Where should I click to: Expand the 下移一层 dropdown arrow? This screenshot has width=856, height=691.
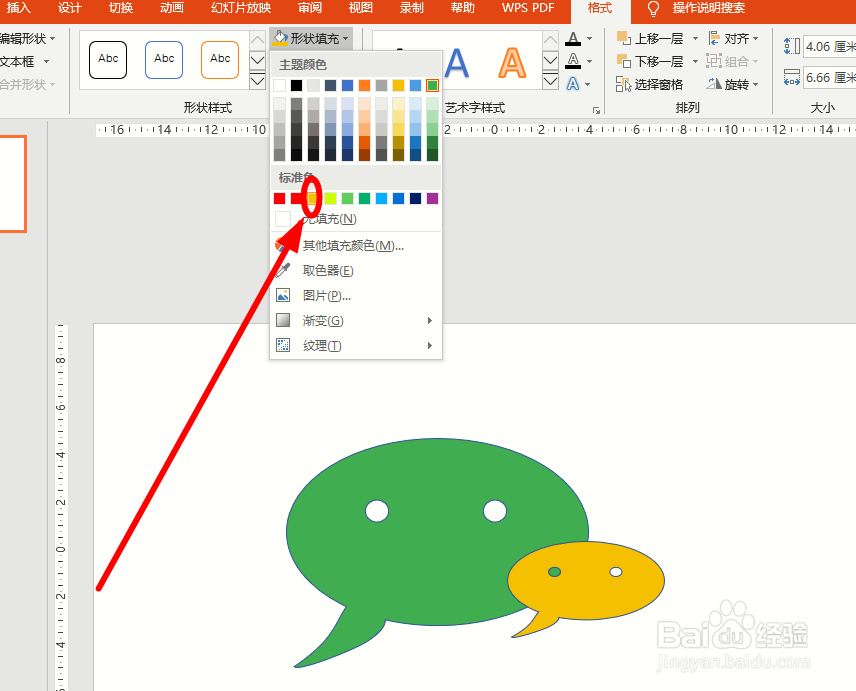[x=695, y=62]
